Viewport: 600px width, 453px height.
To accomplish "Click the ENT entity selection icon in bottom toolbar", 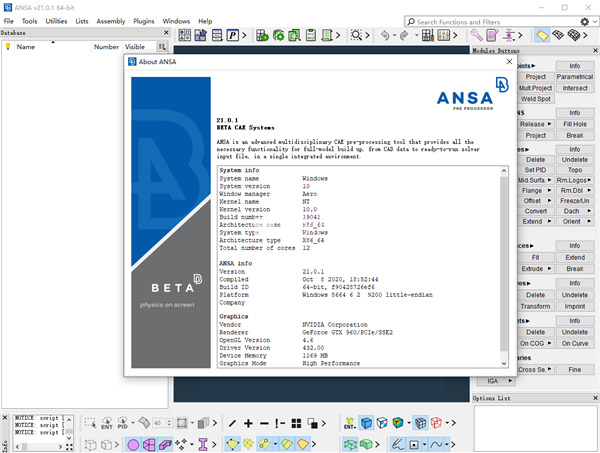I will pos(107,423).
